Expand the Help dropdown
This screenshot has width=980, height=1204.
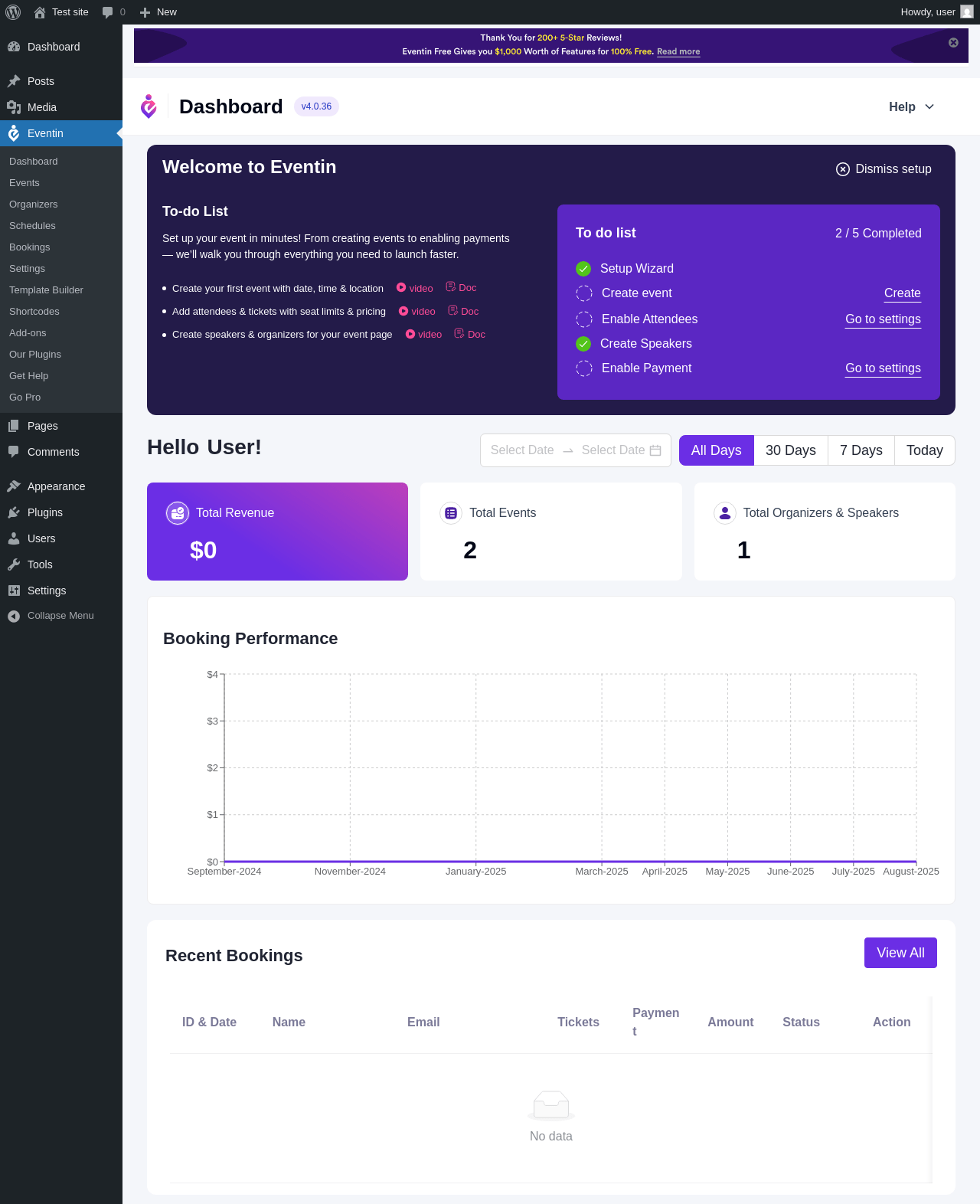pyautogui.click(x=911, y=107)
